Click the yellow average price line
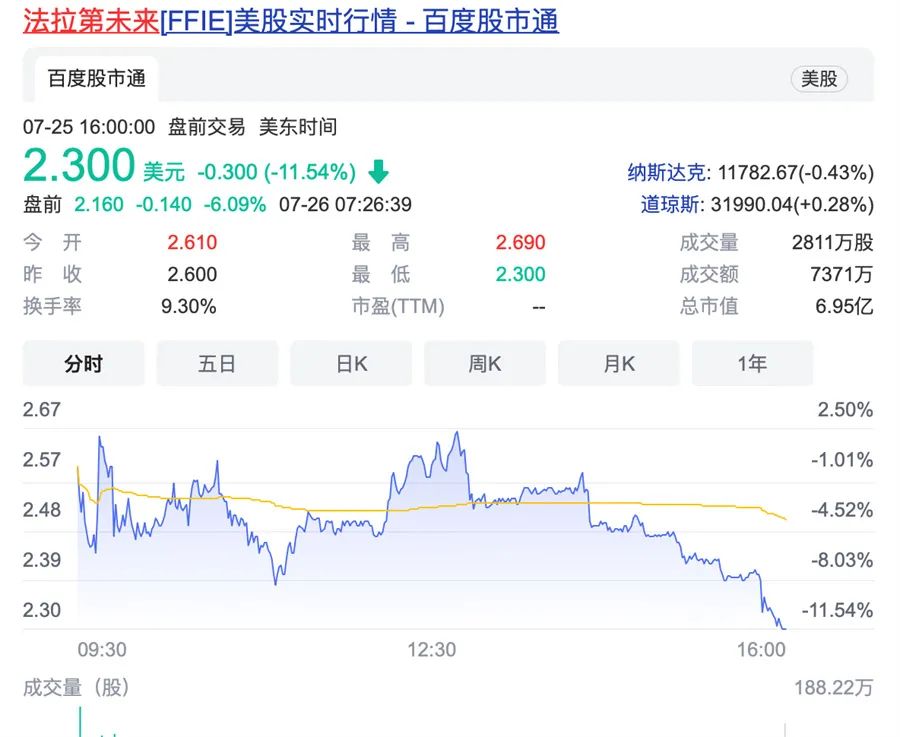 click(x=330, y=509)
